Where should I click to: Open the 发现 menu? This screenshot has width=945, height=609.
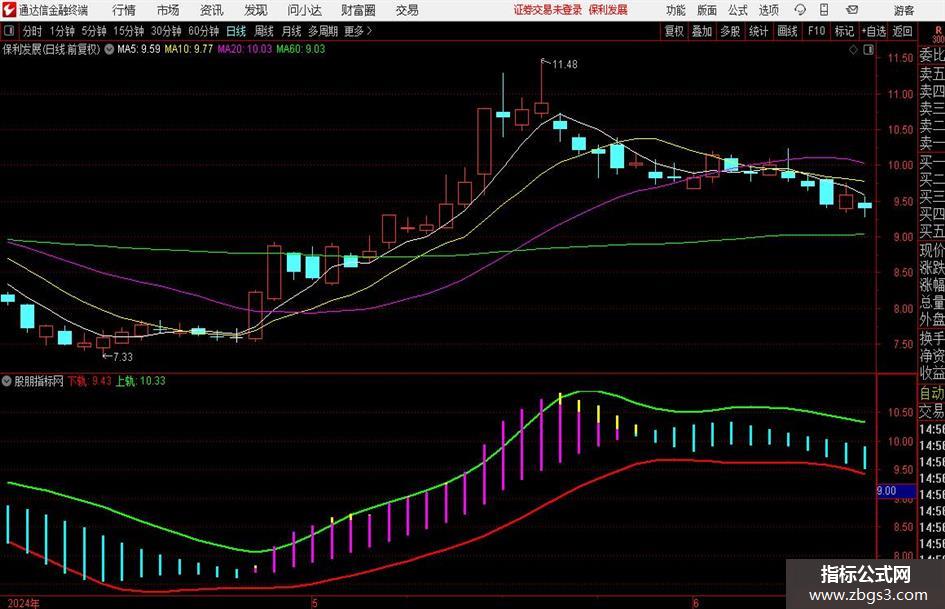pyautogui.click(x=256, y=10)
